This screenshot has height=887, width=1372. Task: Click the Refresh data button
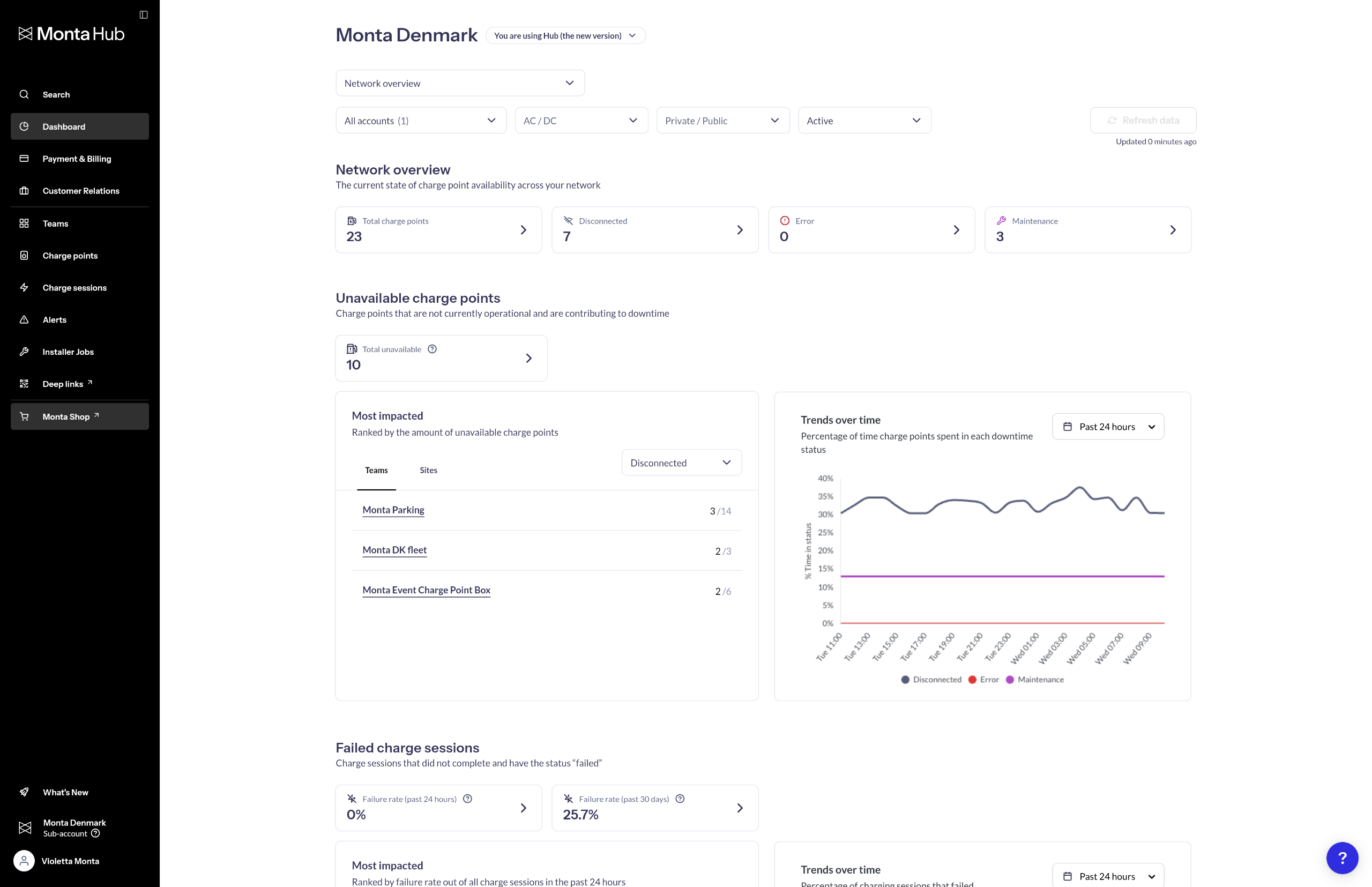[1142, 121]
